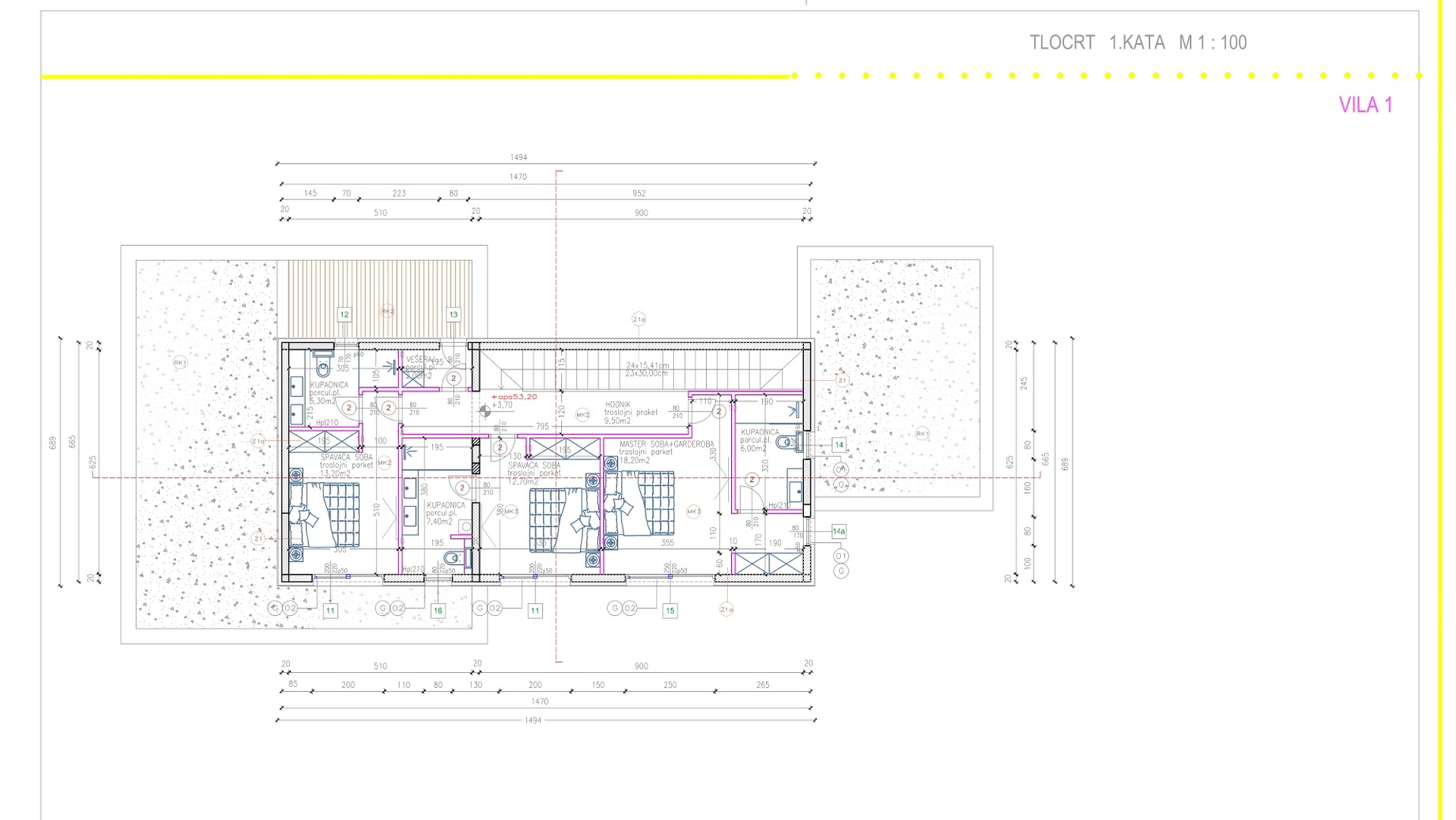Viewport: 1456px width, 820px height.
Task: Select green tag 16 below the plan
Action: 438,610
